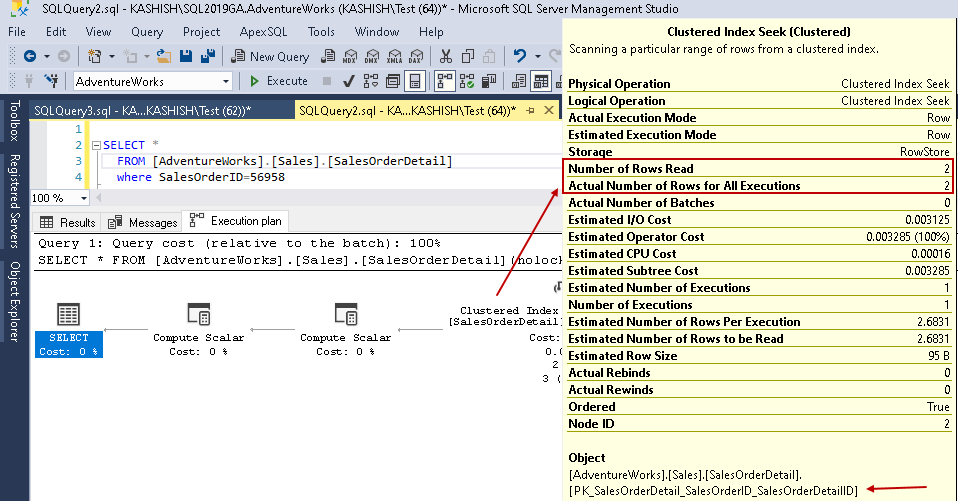The height and width of the screenshot is (501, 958).
Task: Click the Copy icon
Action: [468, 56]
